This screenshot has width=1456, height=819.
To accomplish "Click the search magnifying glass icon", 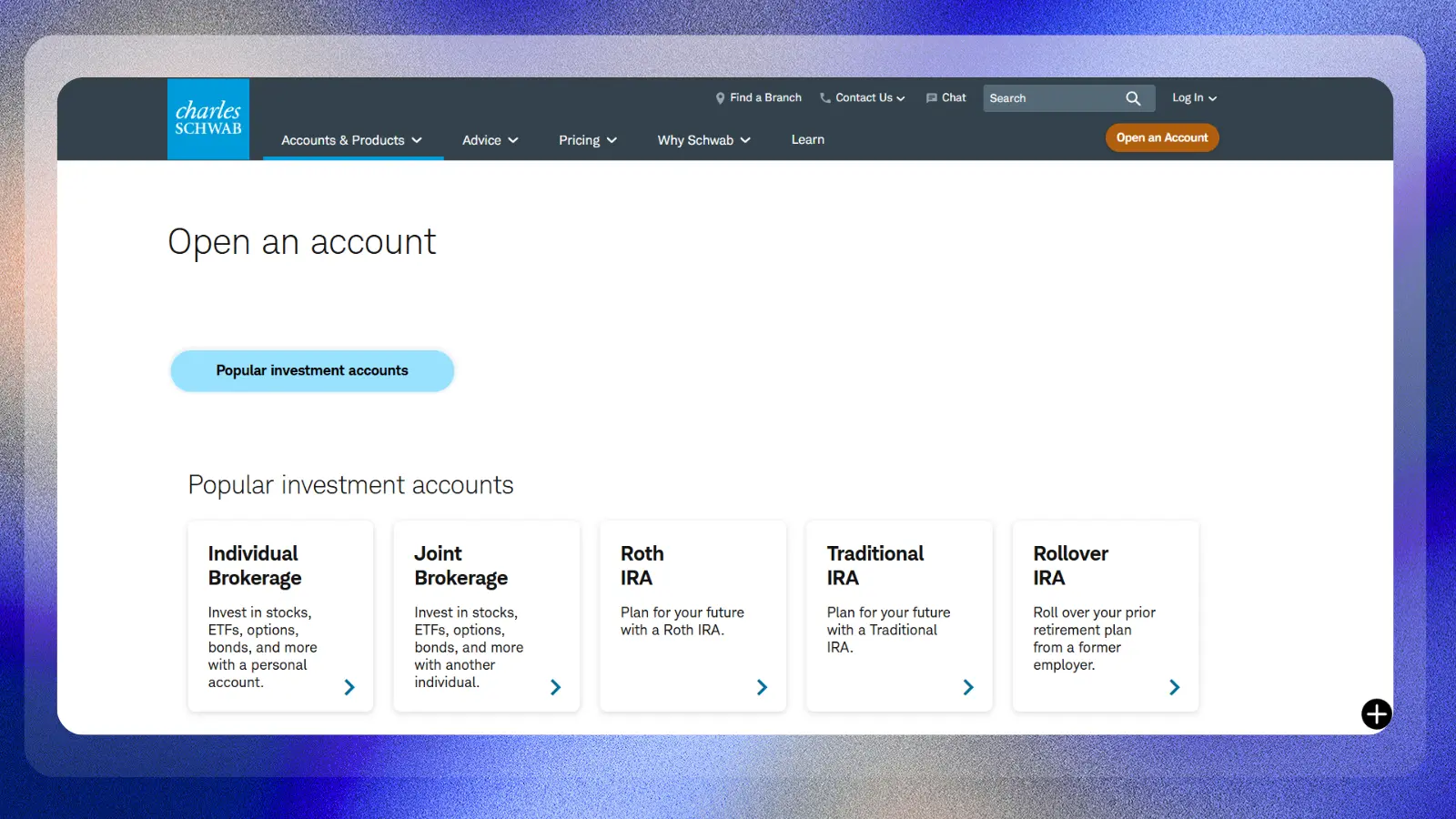I will tap(1133, 98).
